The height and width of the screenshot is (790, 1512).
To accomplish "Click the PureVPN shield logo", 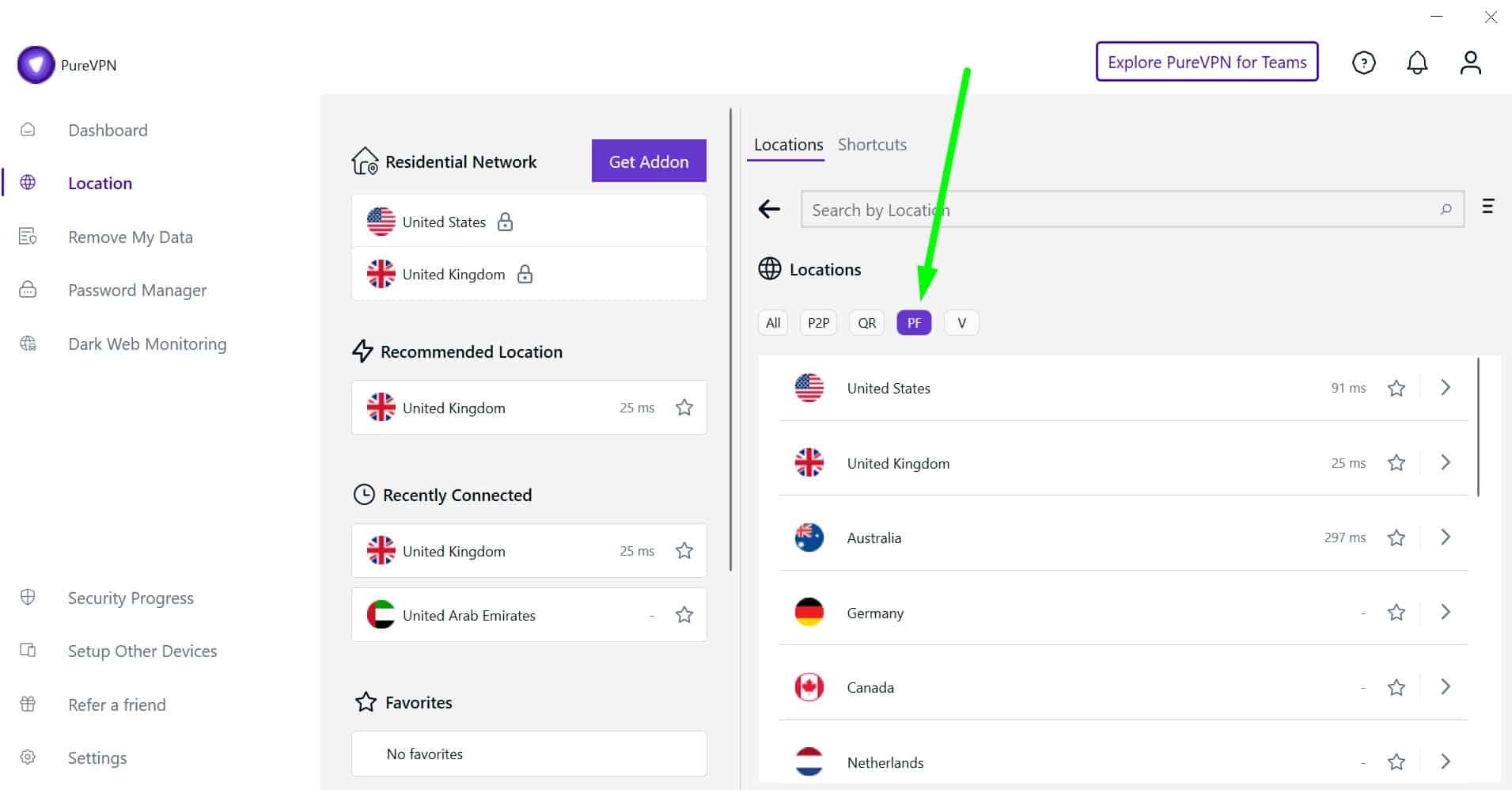I will [36, 65].
